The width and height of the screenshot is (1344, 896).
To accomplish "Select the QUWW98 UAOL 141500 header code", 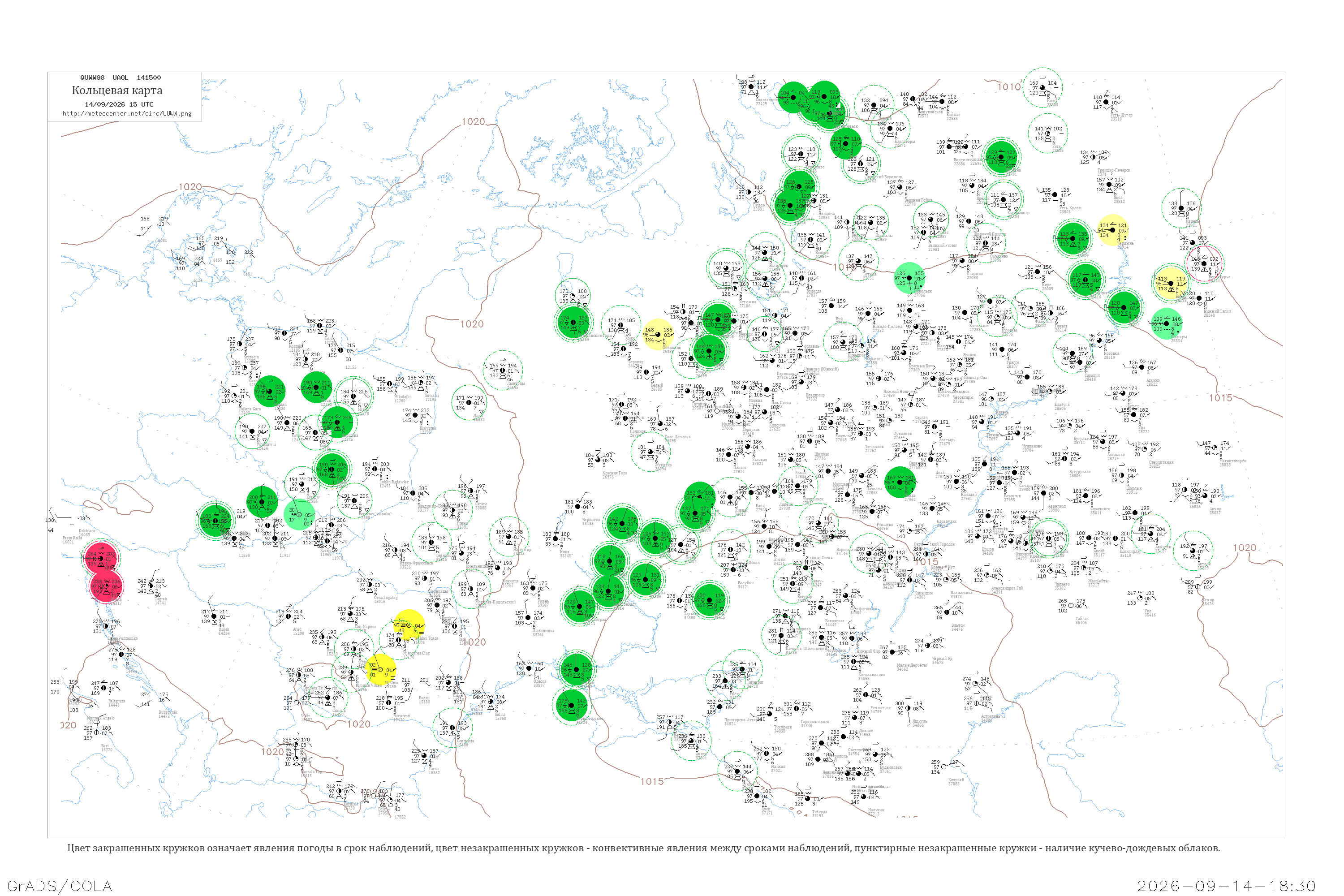I will [x=121, y=78].
